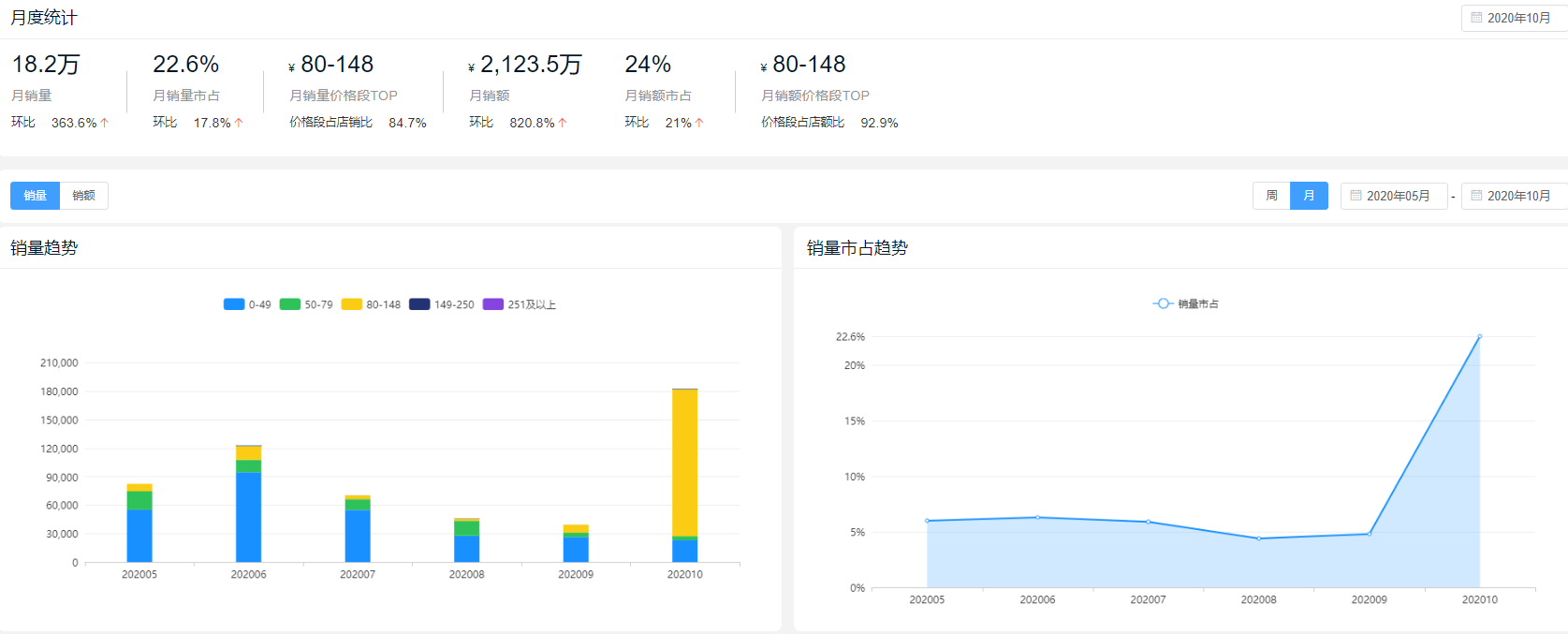
Task: Click the 月销额价格段TOP label
Action: point(815,96)
